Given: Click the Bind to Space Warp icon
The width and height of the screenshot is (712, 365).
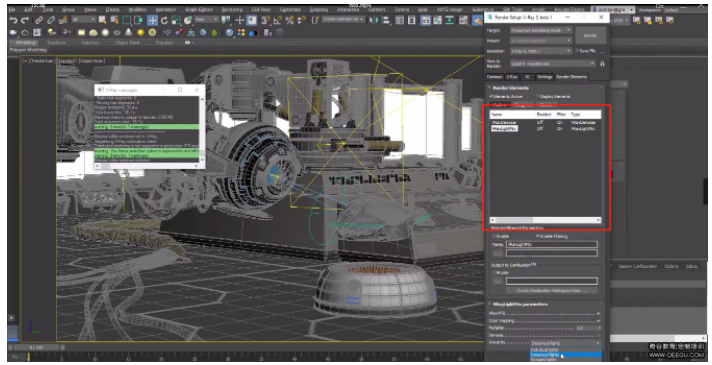Looking at the screenshot, I should 63,20.
